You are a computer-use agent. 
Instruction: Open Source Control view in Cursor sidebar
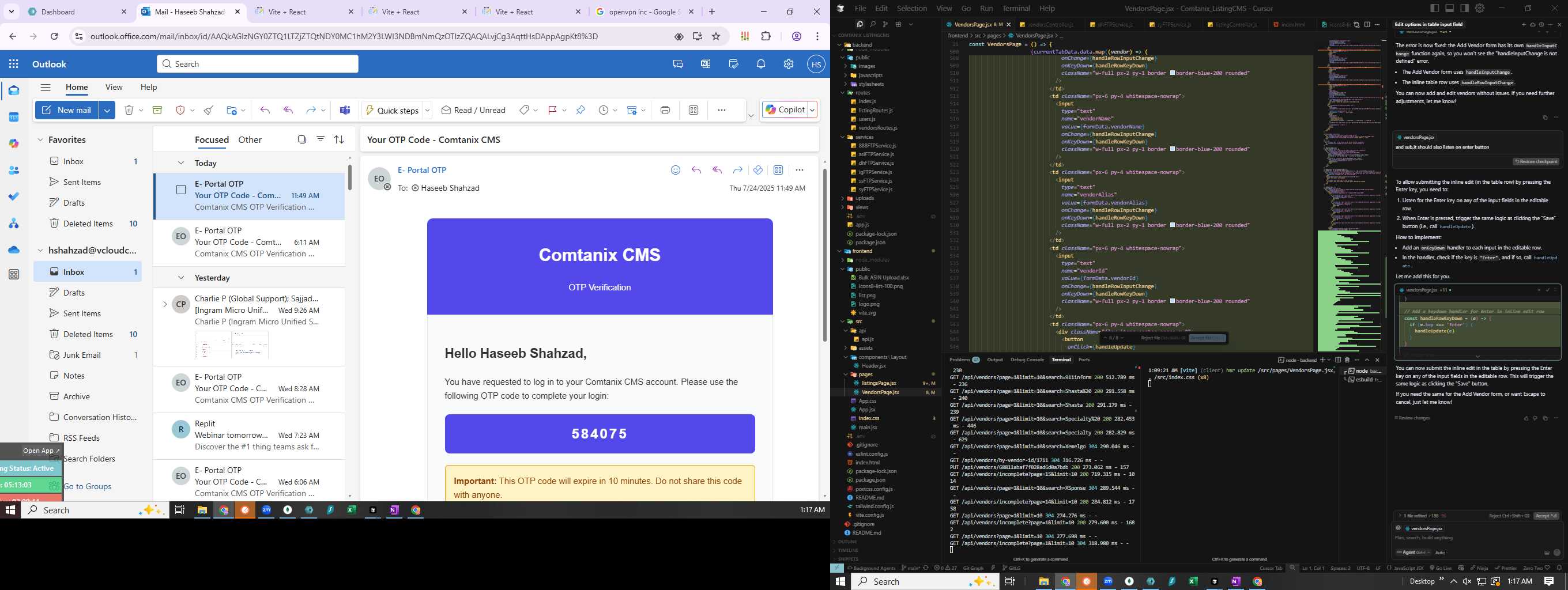coord(885,24)
